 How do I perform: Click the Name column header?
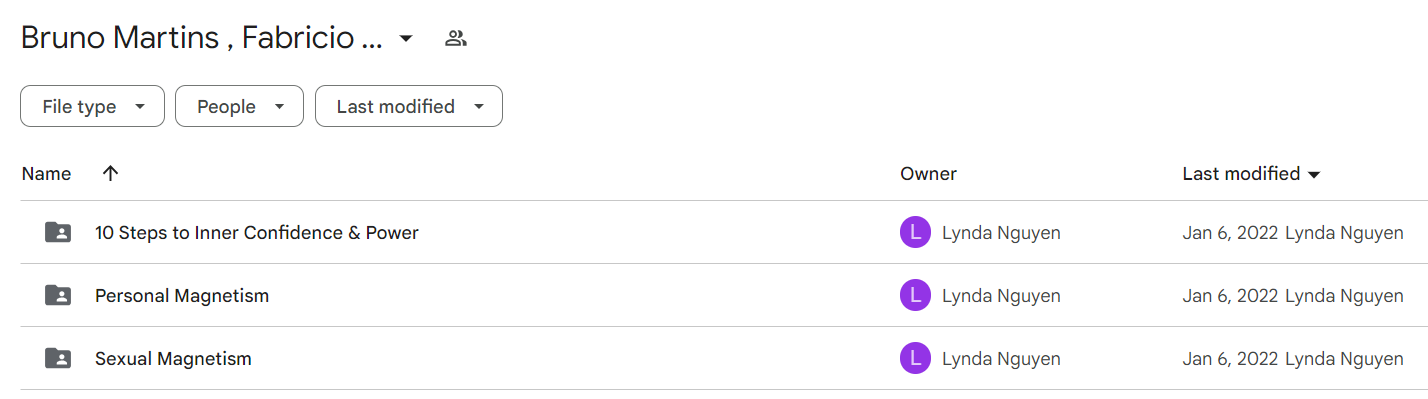46,173
